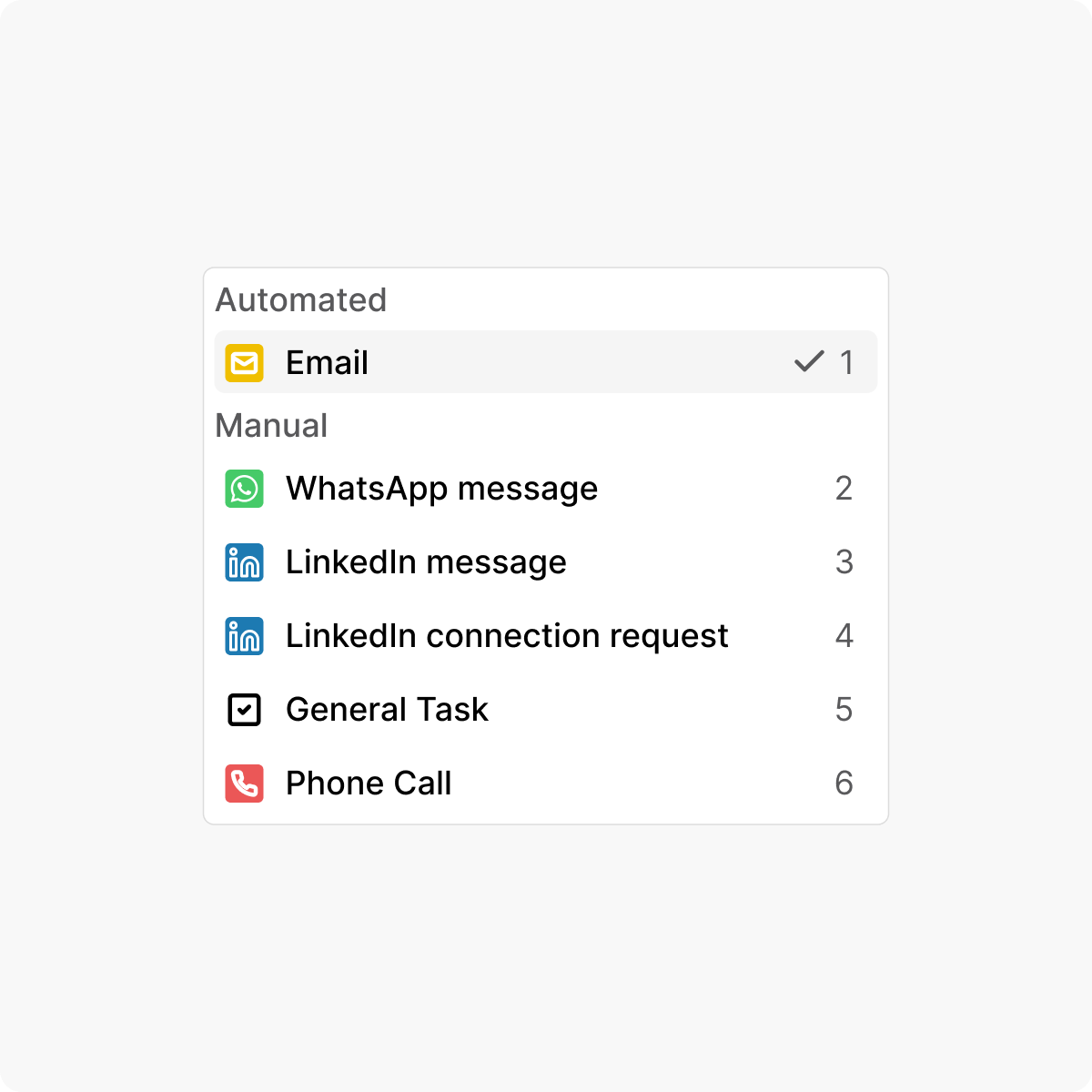Open the Automated section

pos(301,300)
